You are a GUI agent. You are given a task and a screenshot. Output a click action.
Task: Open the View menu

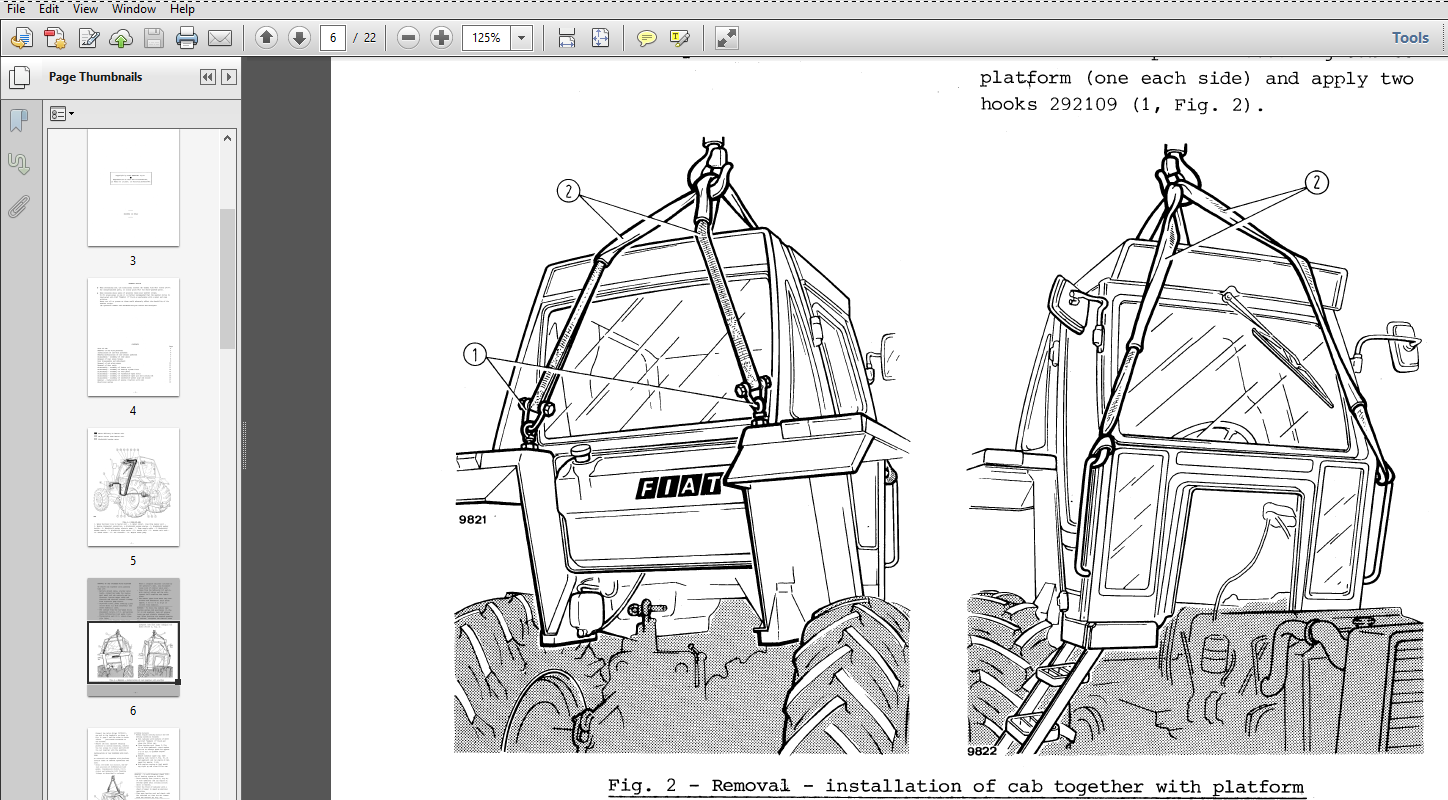(x=86, y=9)
